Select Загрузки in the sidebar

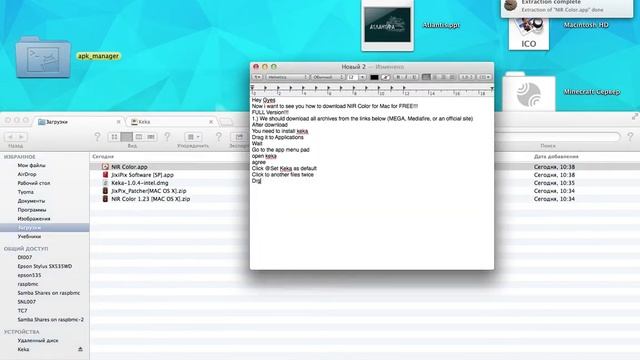tap(44, 227)
